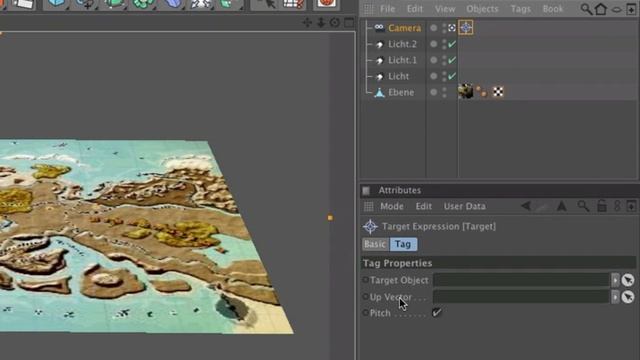Click the new panel icon in Attributes

point(631,206)
